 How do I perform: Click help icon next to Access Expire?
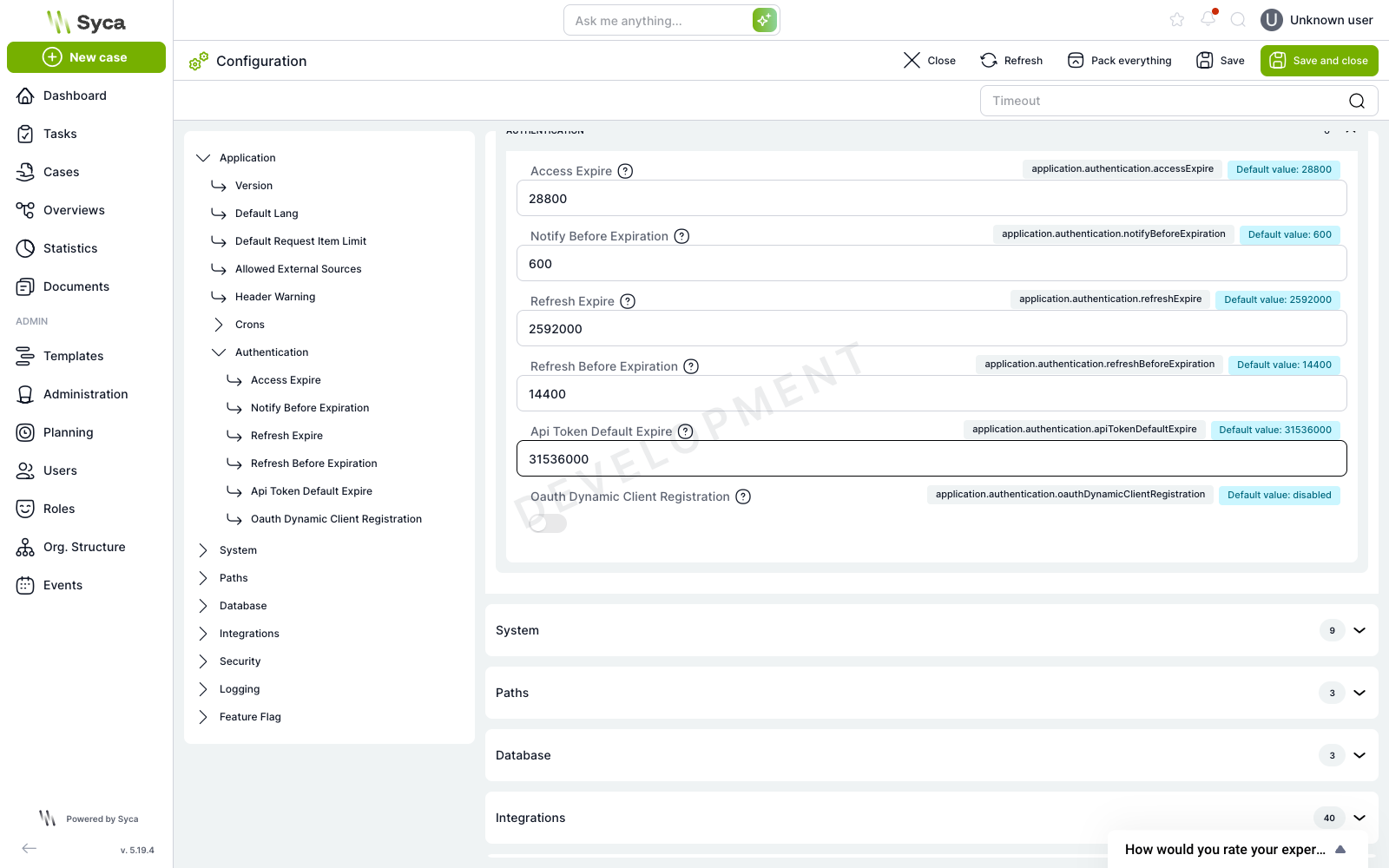pyautogui.click(x=625, y=171)
